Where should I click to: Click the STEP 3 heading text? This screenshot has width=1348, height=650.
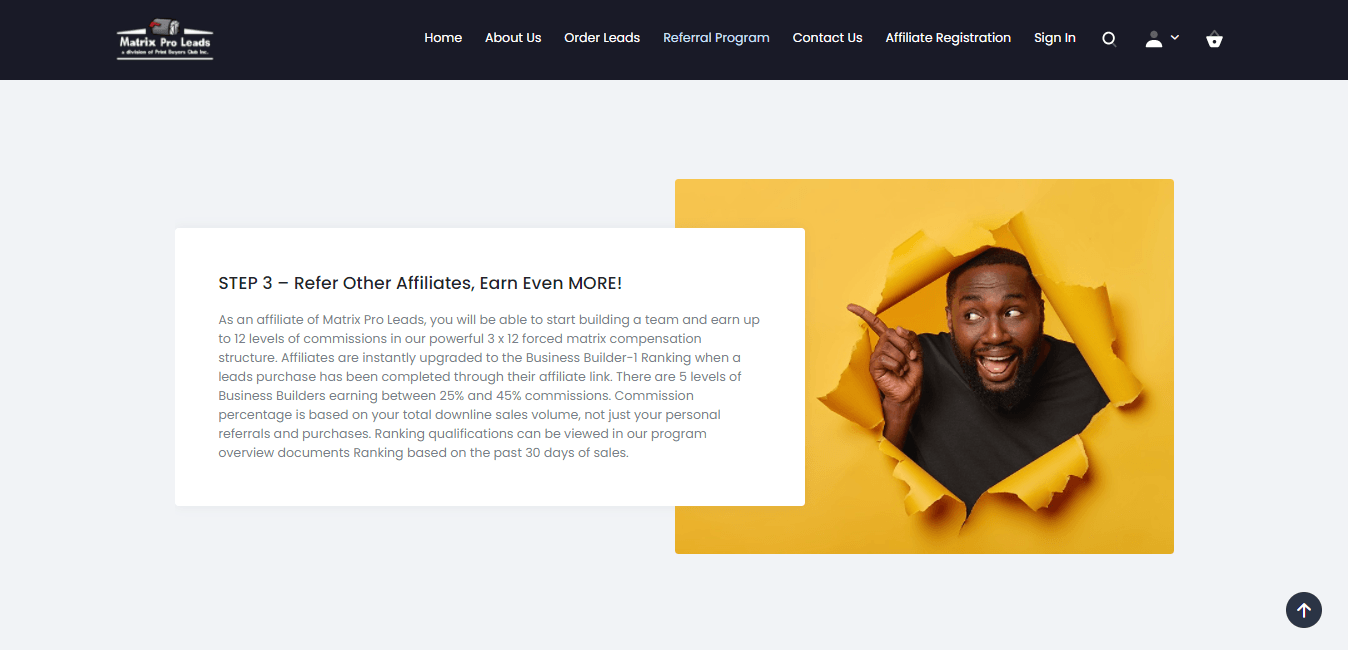click(x=420, y=283)
